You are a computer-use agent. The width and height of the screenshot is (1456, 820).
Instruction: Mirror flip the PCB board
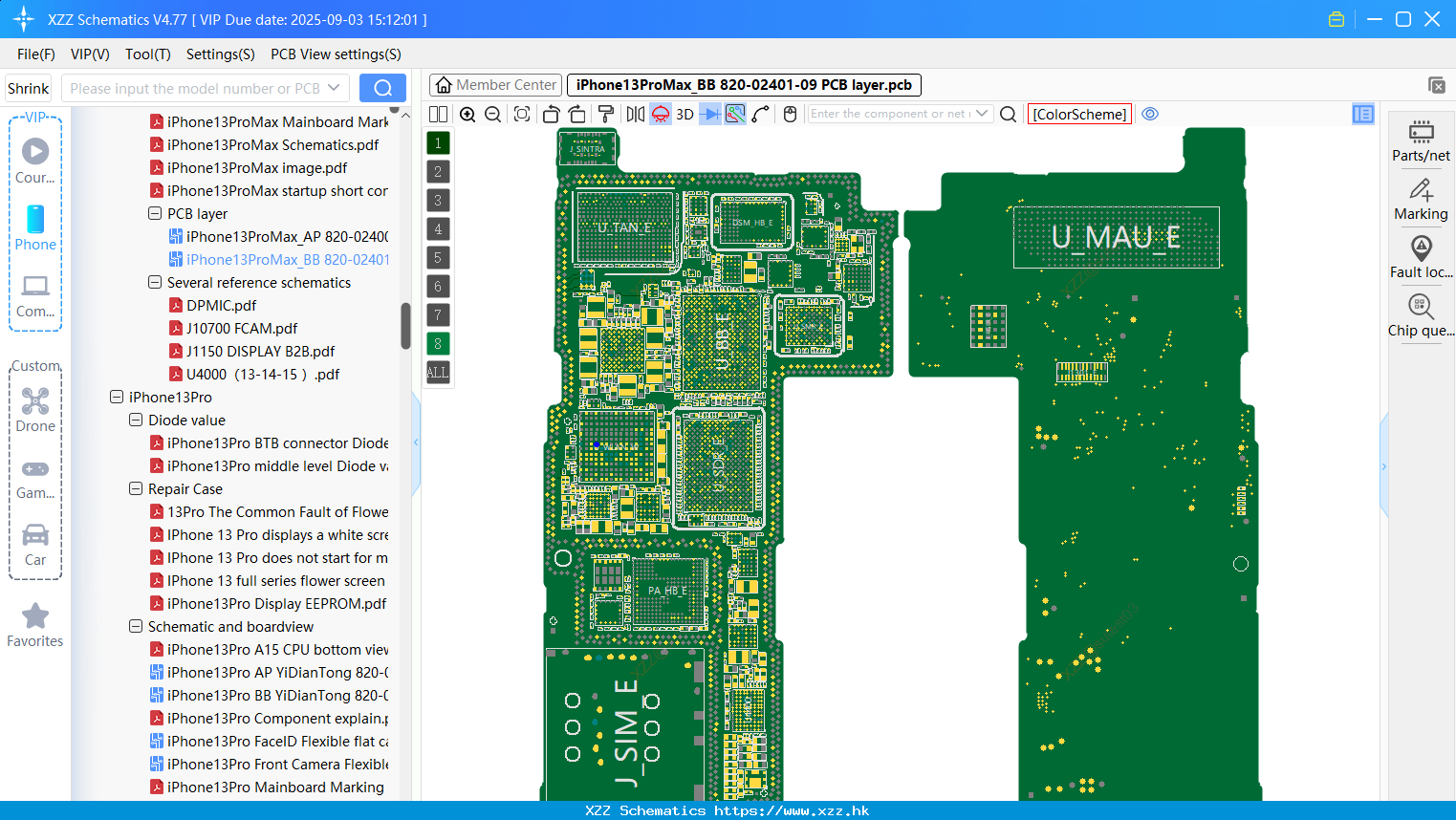tap(635, 114)
